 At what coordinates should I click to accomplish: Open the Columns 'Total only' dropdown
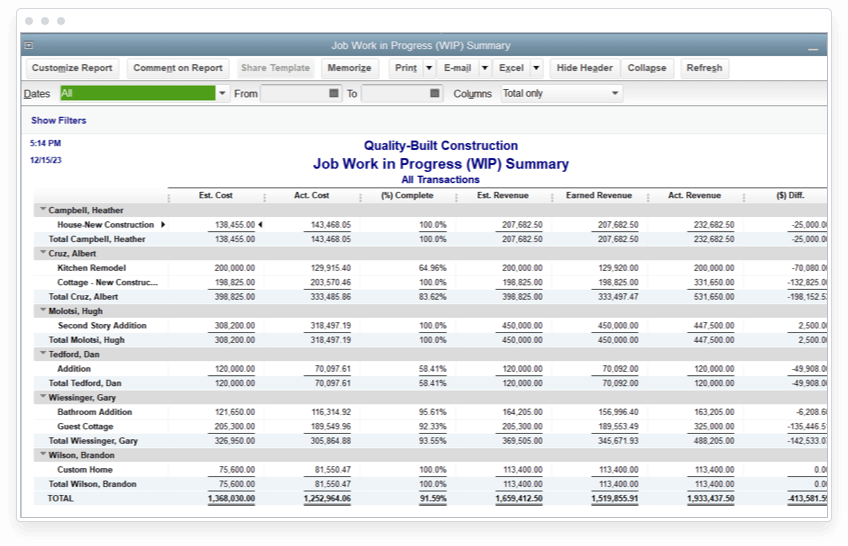tap(615, 93)
